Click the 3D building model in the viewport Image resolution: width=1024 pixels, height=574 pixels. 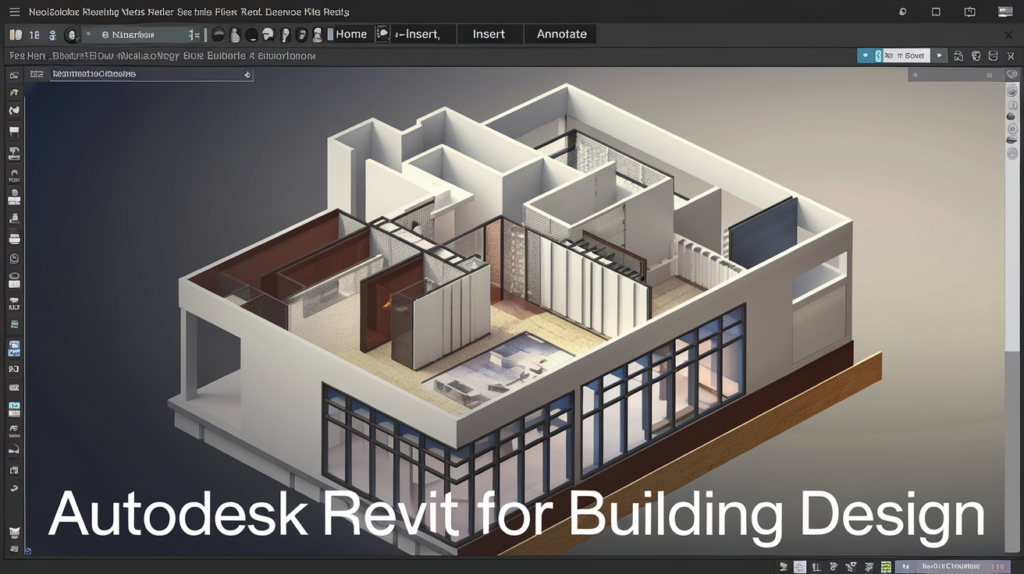click(520, 300)
